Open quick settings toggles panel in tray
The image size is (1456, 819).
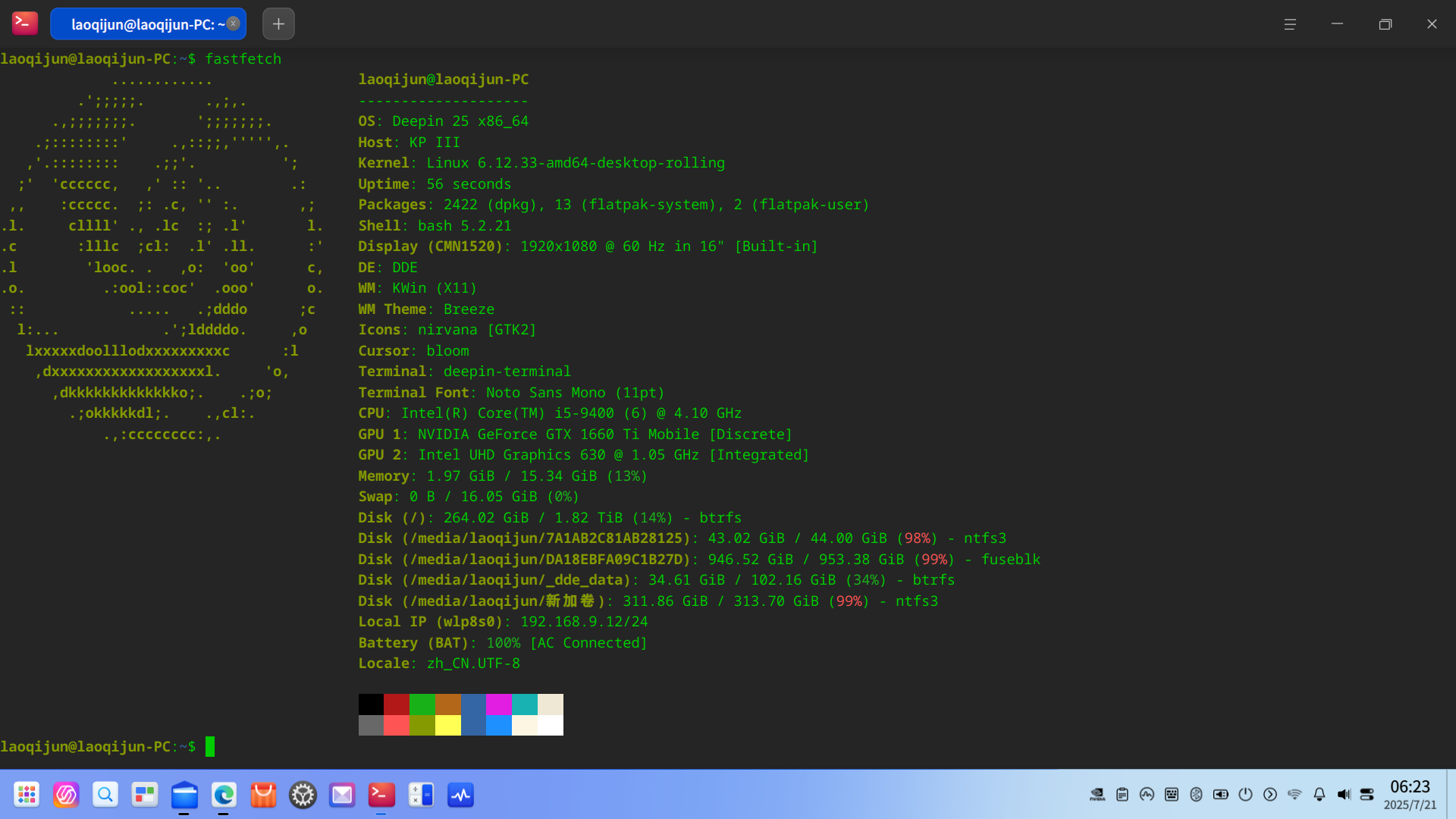pyautogui.click(x=1367, y=795)
